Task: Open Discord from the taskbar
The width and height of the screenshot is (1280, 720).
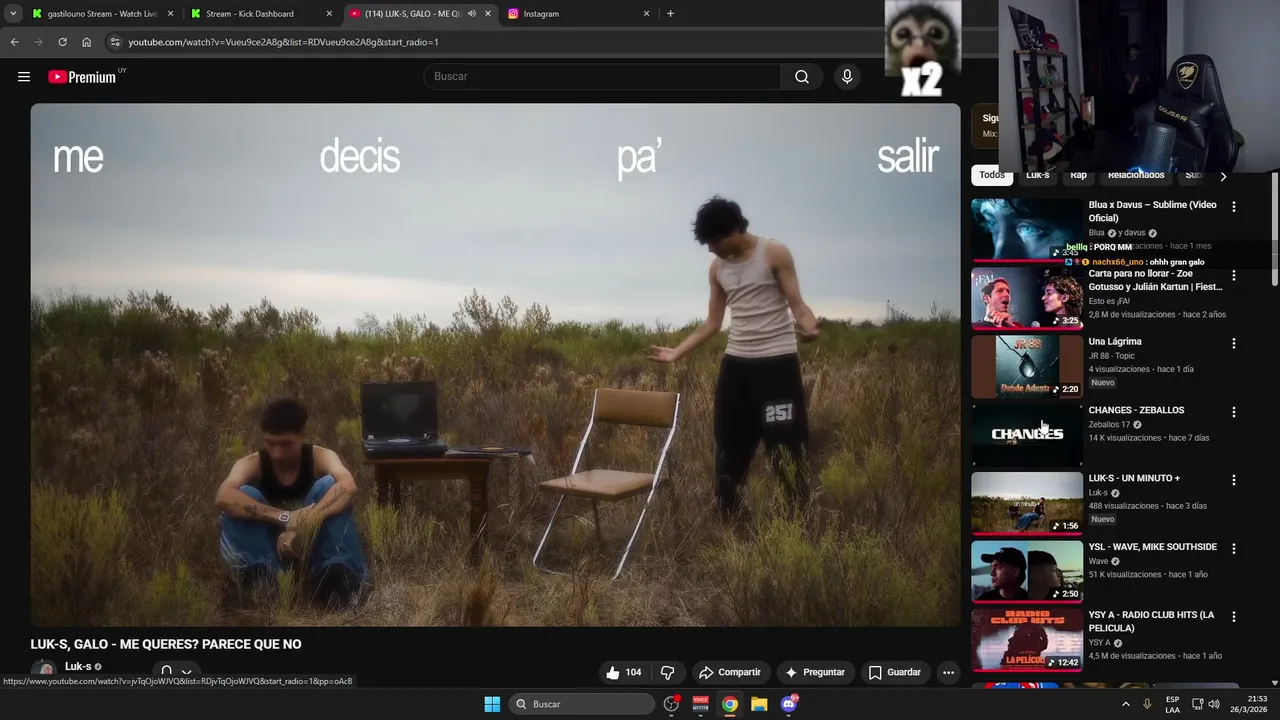Action: [x=789, y=704]
